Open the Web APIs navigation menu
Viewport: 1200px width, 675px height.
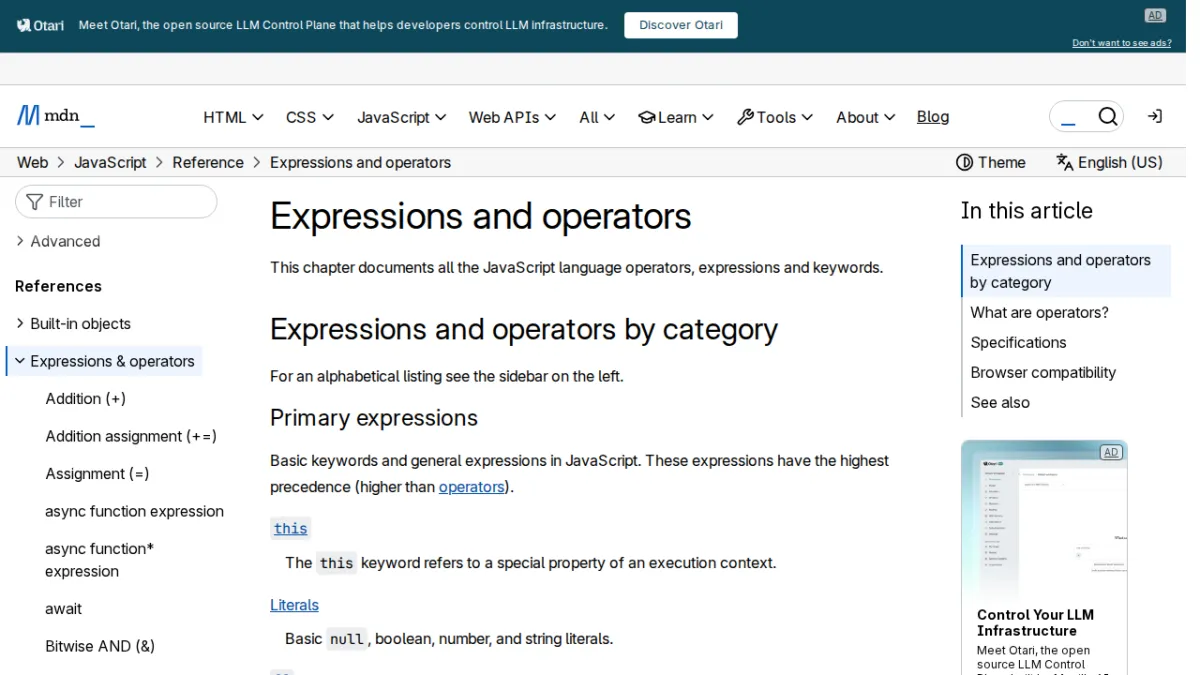[512, 117]
